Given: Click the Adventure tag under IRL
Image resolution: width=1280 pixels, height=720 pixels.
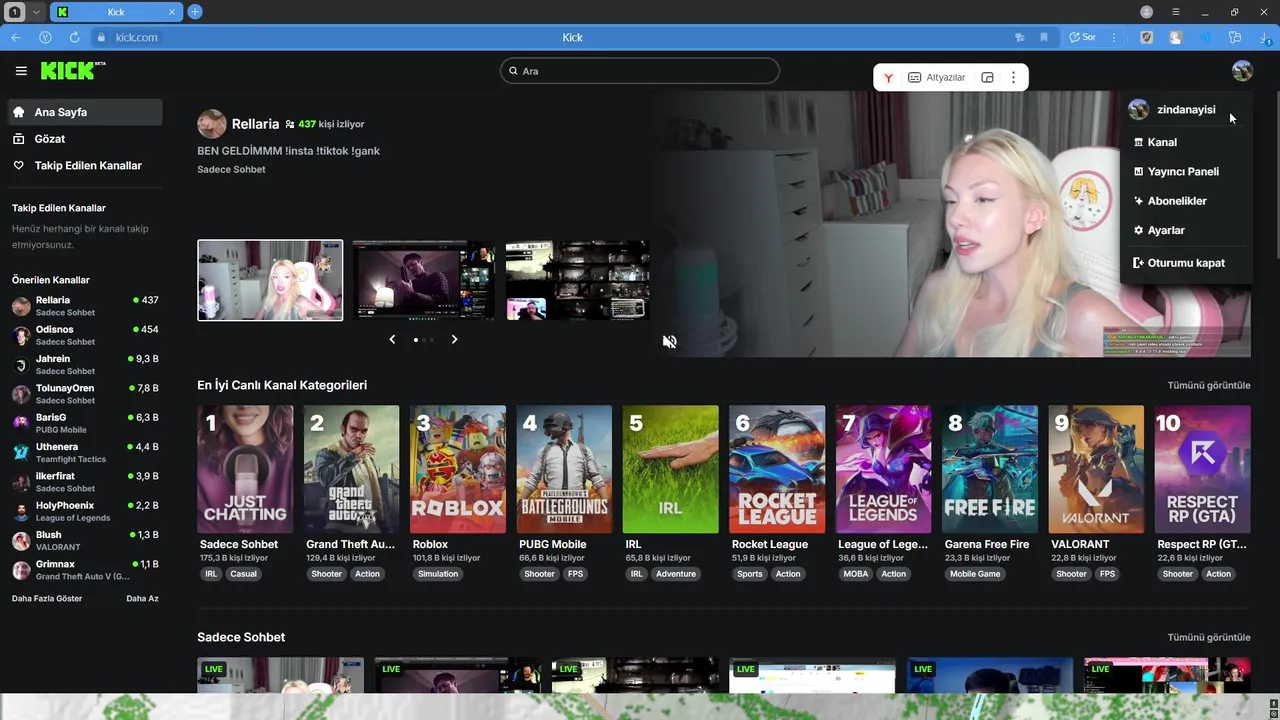Looking at the screenshot, I should [x=676, y=574].
